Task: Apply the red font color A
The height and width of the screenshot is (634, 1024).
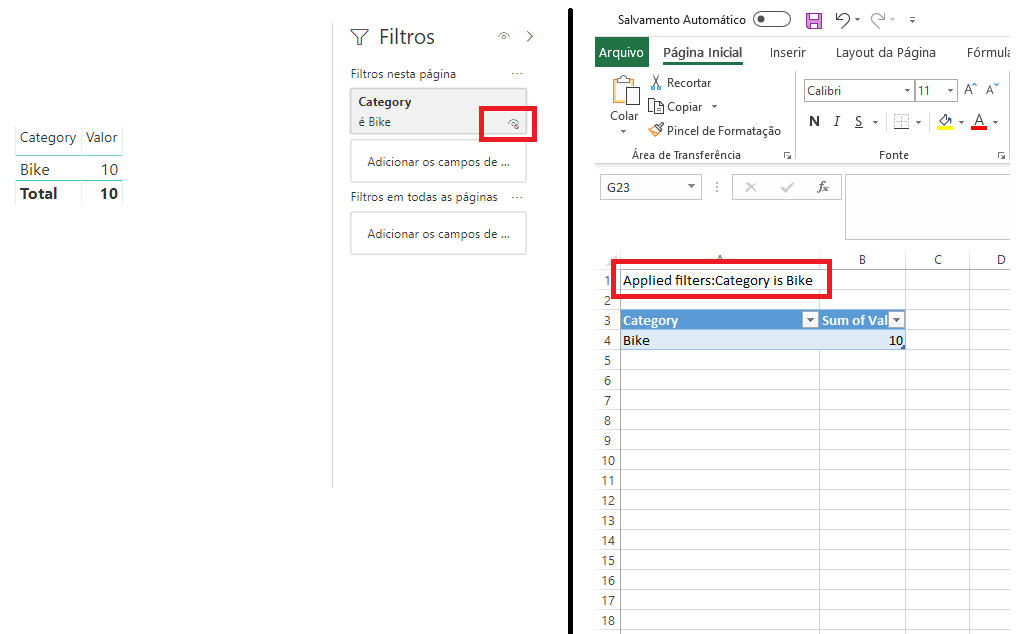Action: pos(979,121)
